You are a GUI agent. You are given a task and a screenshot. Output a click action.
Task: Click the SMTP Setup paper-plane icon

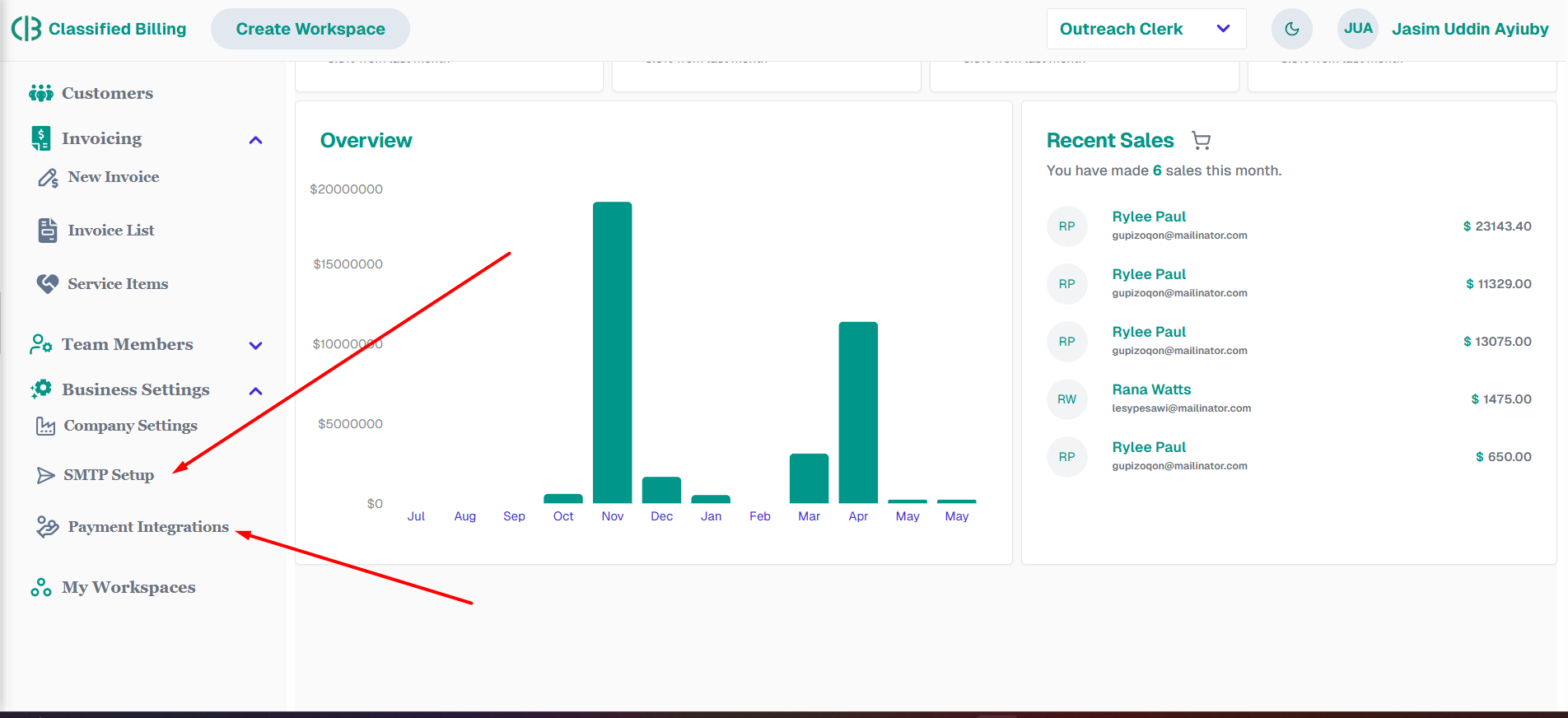(x=45, y=475)
